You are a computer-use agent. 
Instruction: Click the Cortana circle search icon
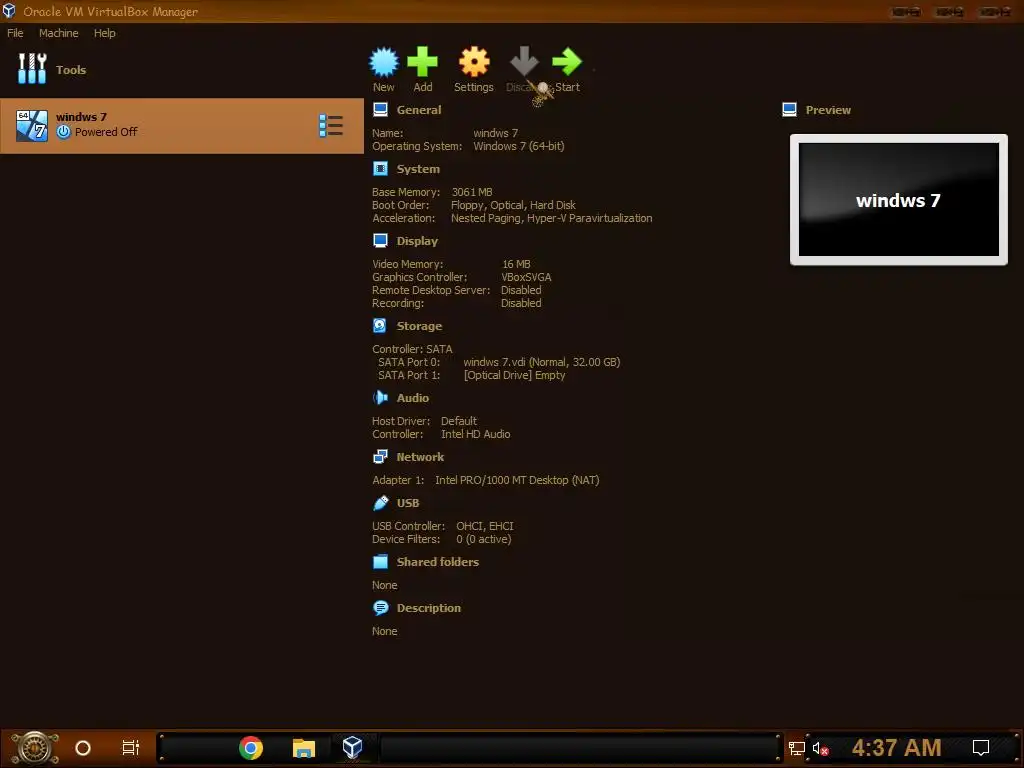click(x=83, y=748)
